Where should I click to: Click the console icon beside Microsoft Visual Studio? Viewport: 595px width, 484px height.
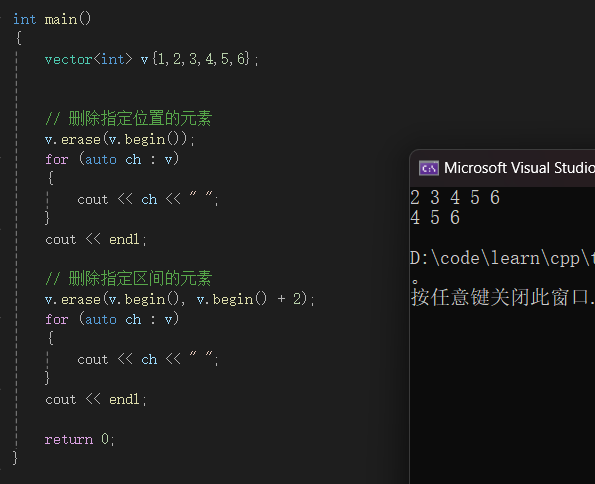point(428,168)
